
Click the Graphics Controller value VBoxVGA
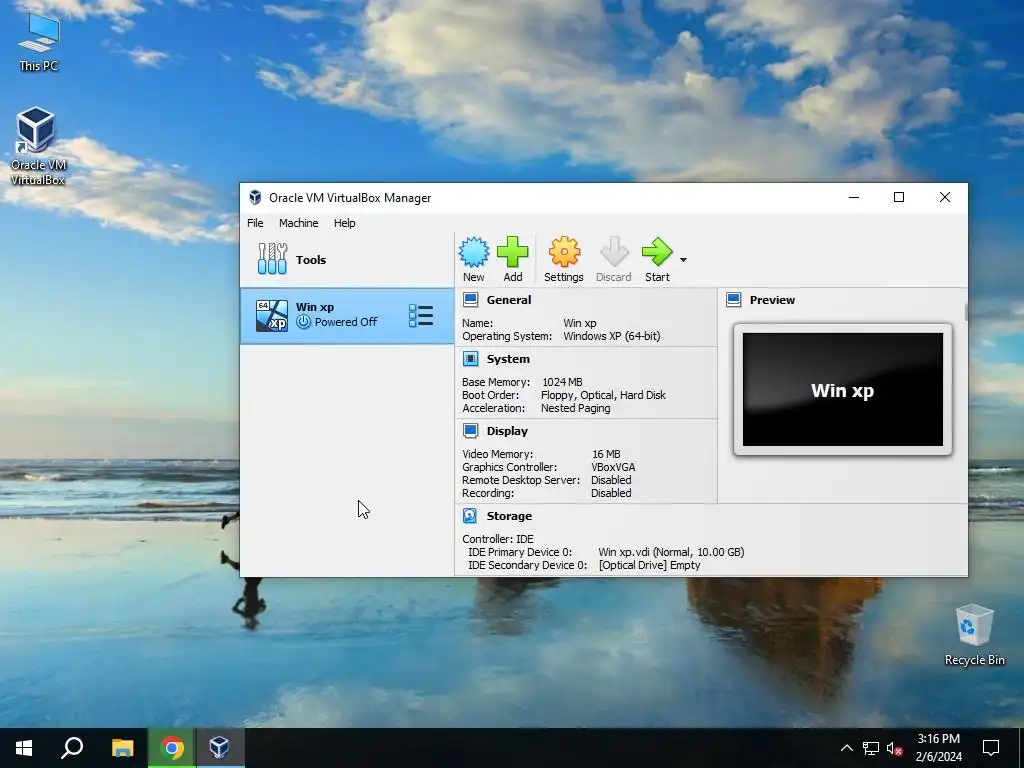[613, 467]
